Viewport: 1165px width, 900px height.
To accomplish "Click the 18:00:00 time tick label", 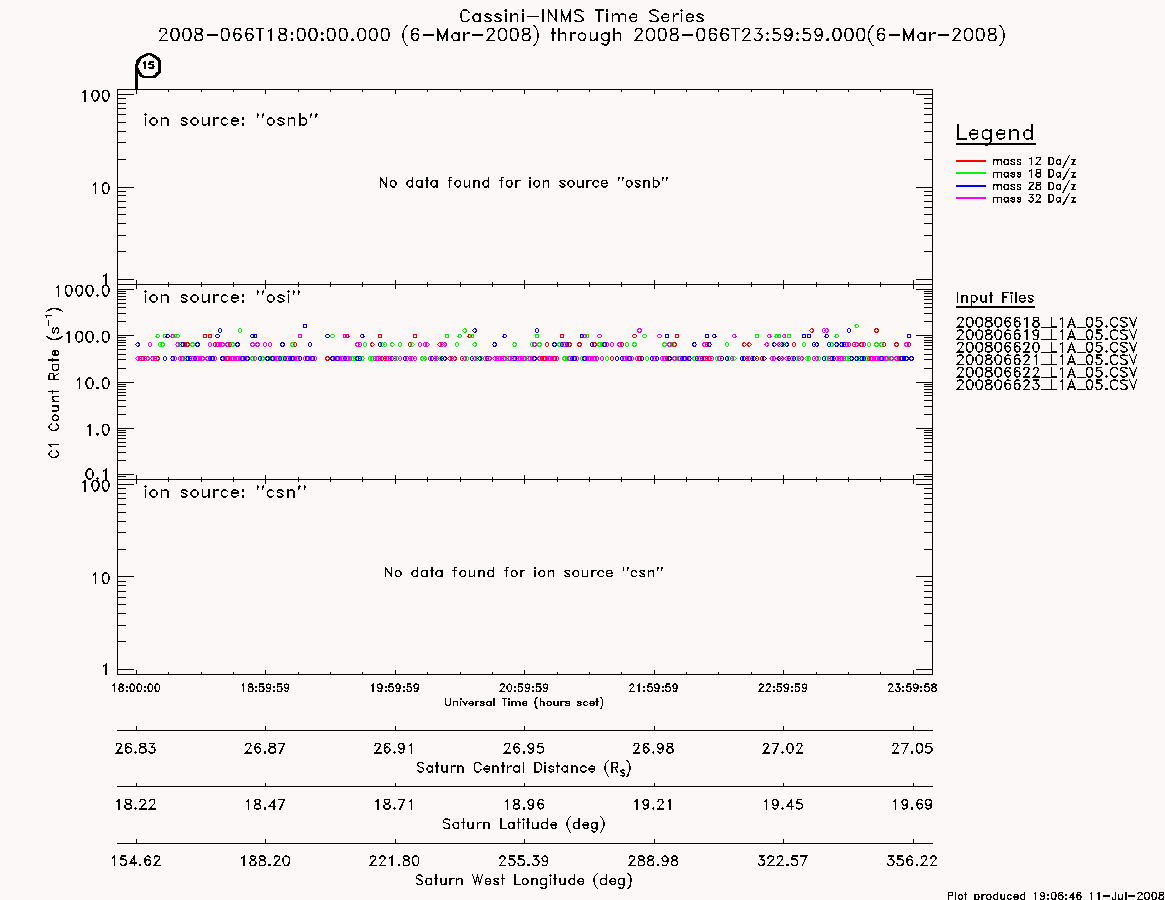I will (136, 688).
